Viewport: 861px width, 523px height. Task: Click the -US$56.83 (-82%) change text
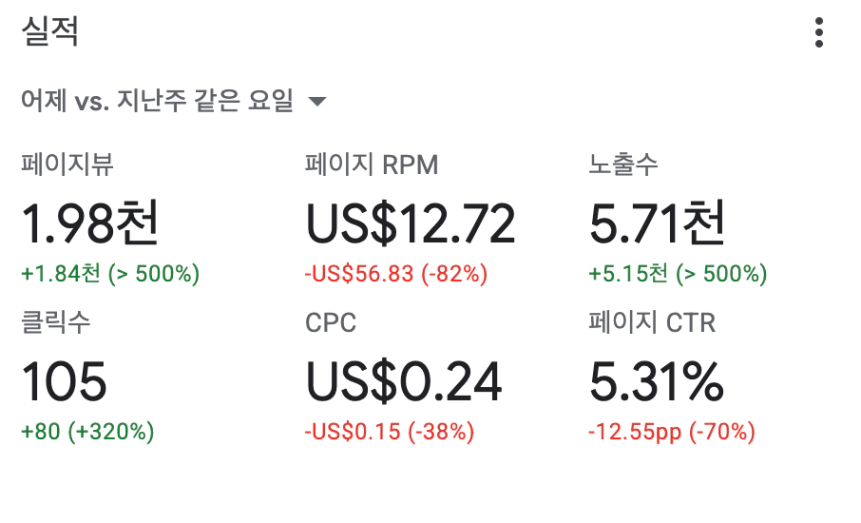point(396,274)
